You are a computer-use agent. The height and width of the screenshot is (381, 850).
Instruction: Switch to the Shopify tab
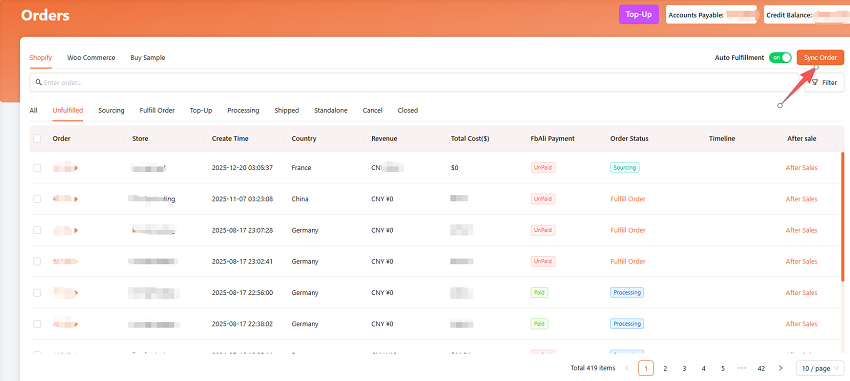click(41, 57)
